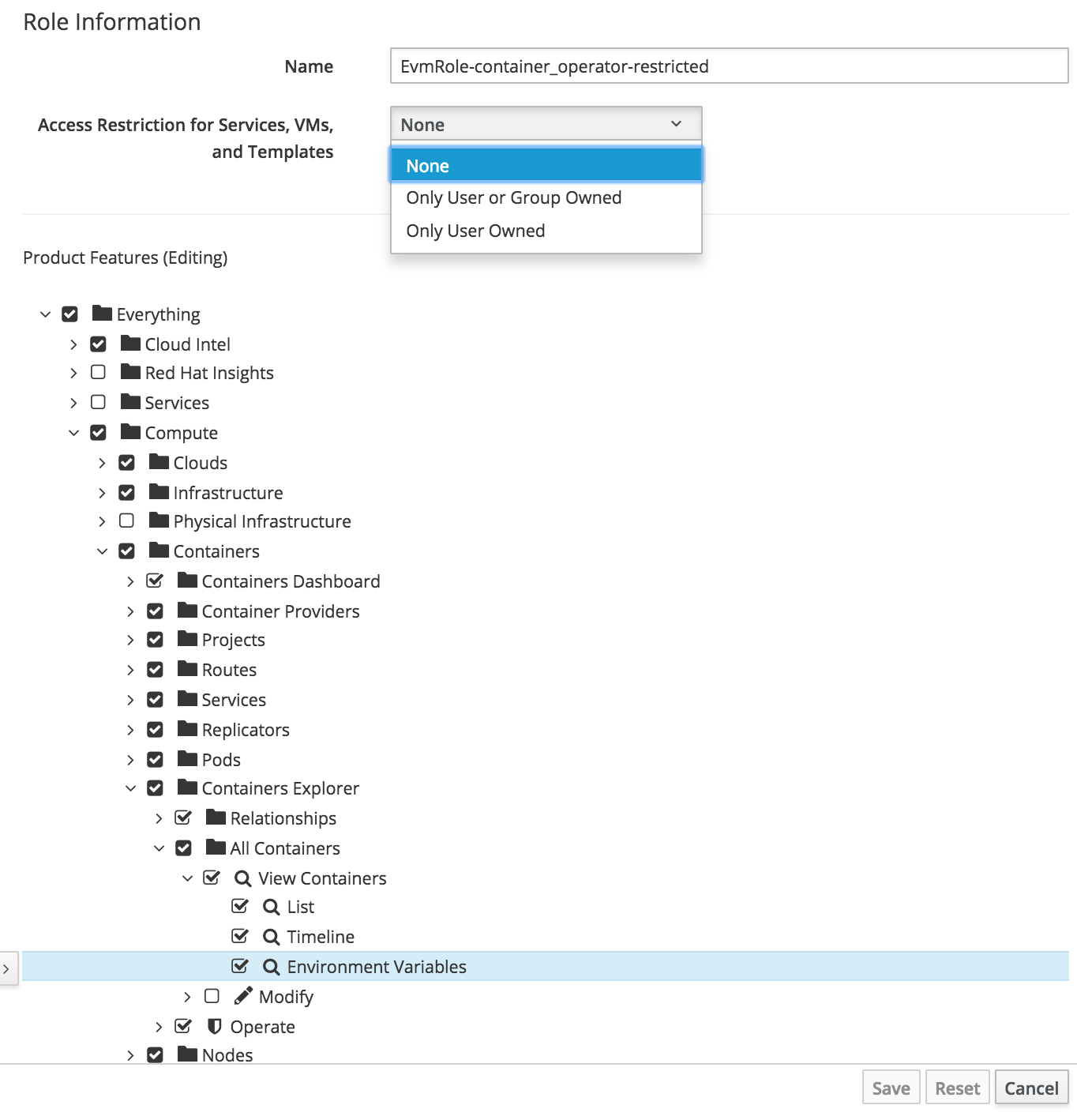
Task: Click the List magnifier icon
Action: [x=272, y=906]
